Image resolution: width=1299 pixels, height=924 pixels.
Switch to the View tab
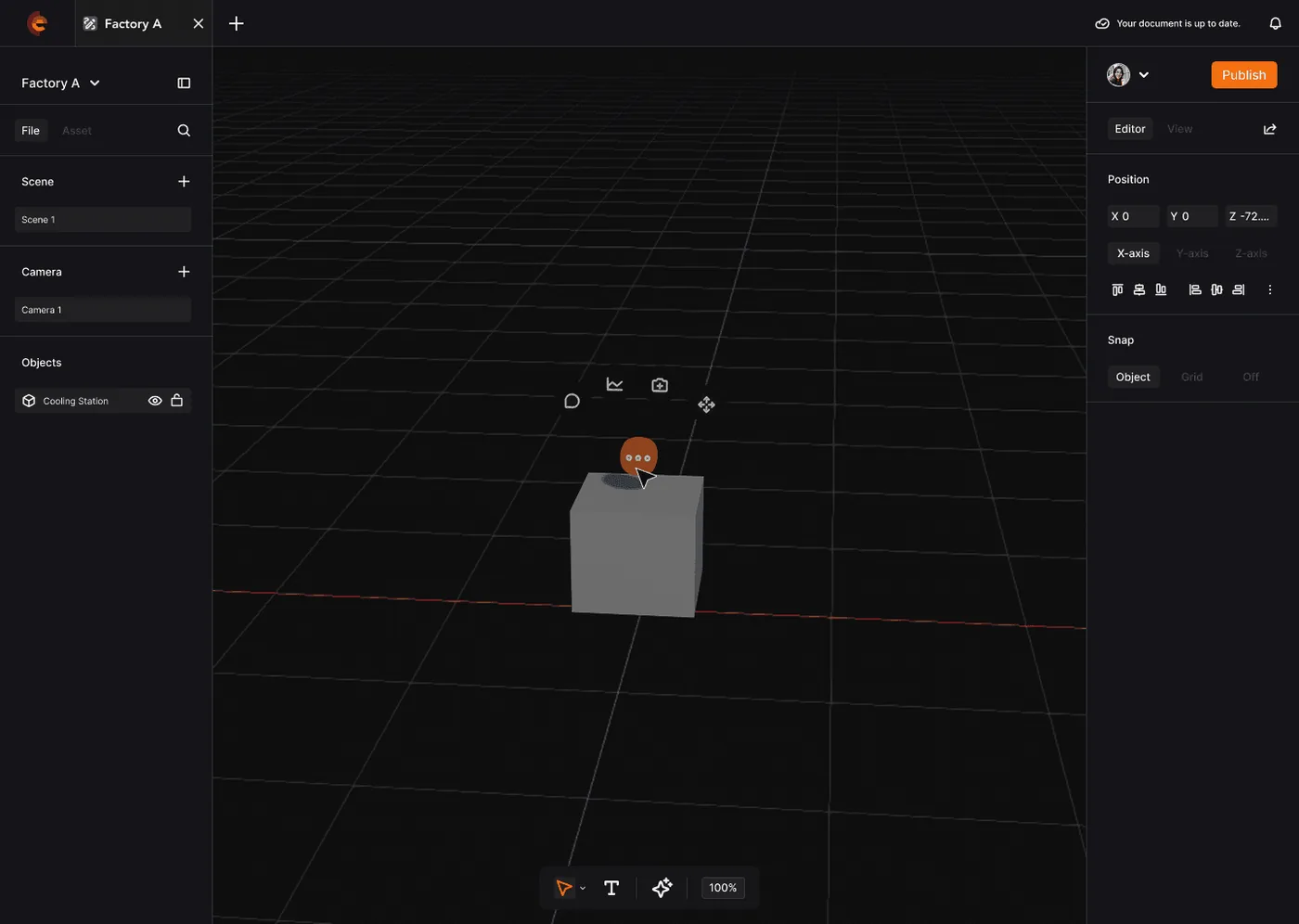click(1180, 129)
